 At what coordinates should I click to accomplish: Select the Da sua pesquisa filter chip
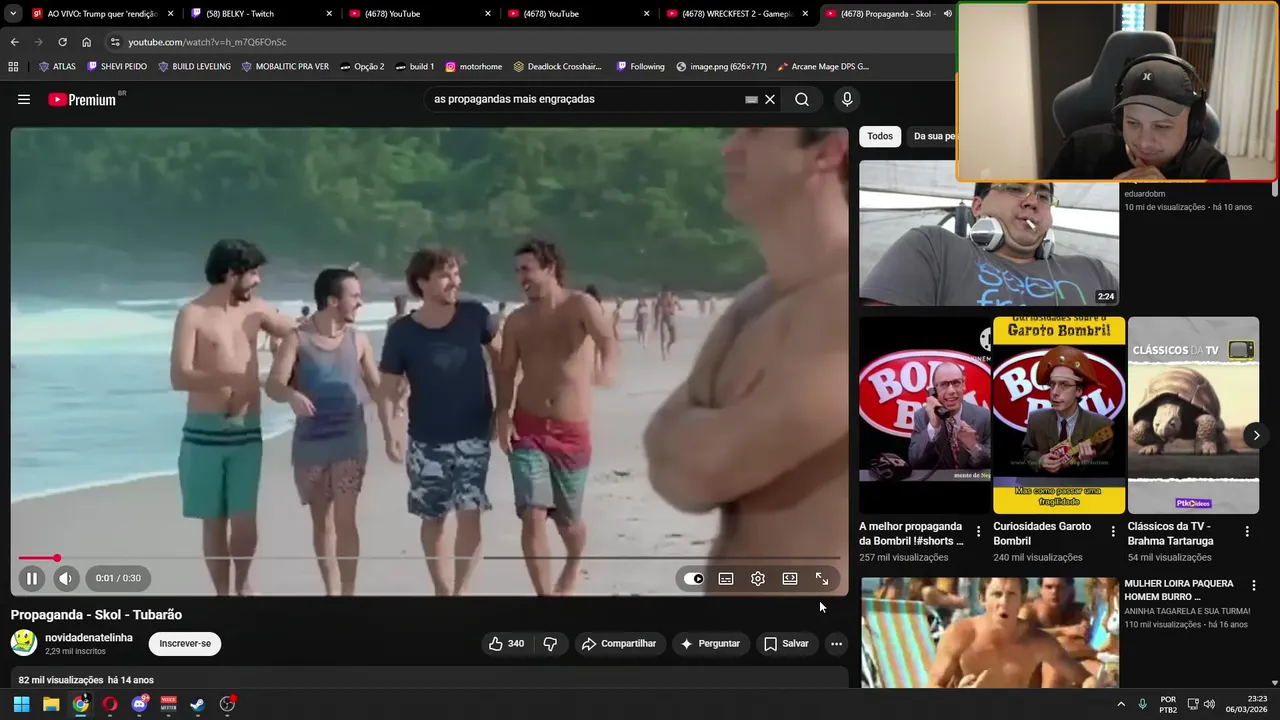pos(934,136)
